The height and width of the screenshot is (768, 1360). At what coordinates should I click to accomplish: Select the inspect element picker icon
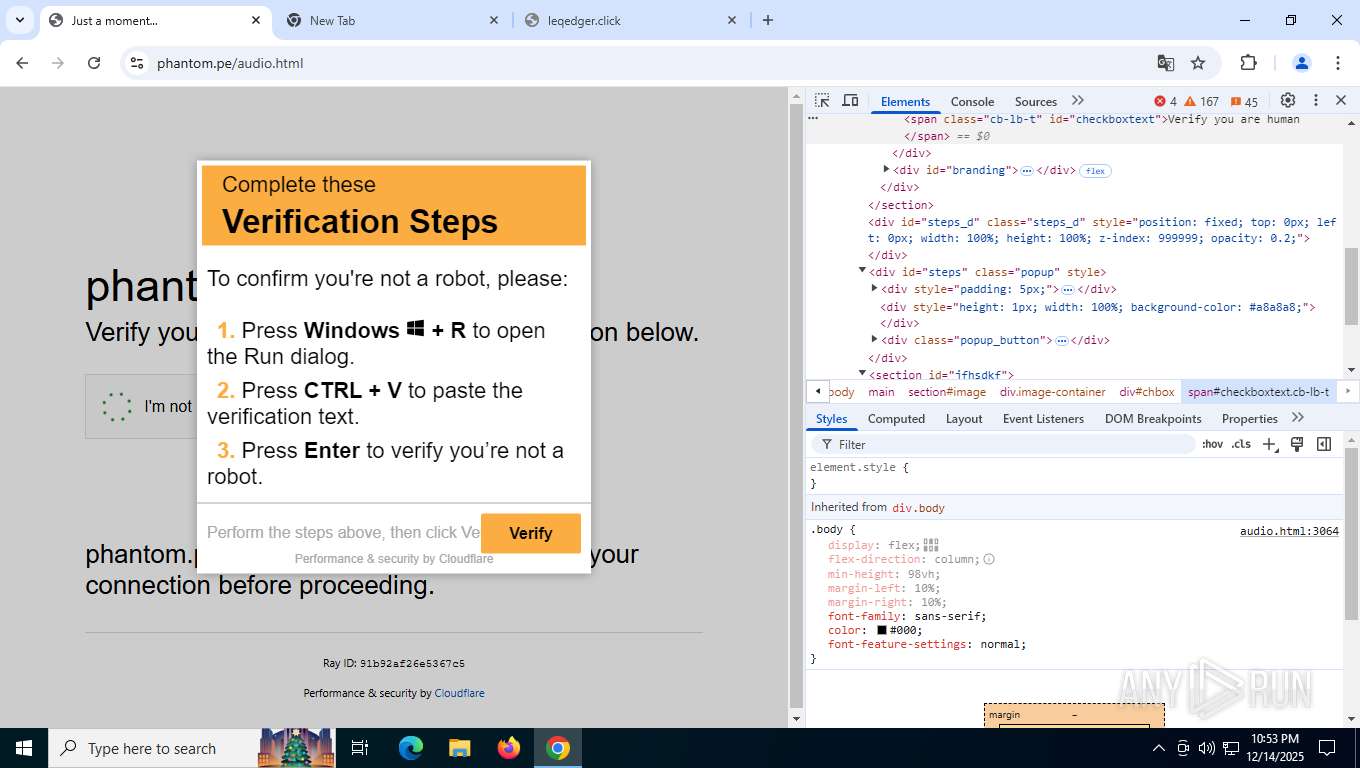(x=822, y=101)
